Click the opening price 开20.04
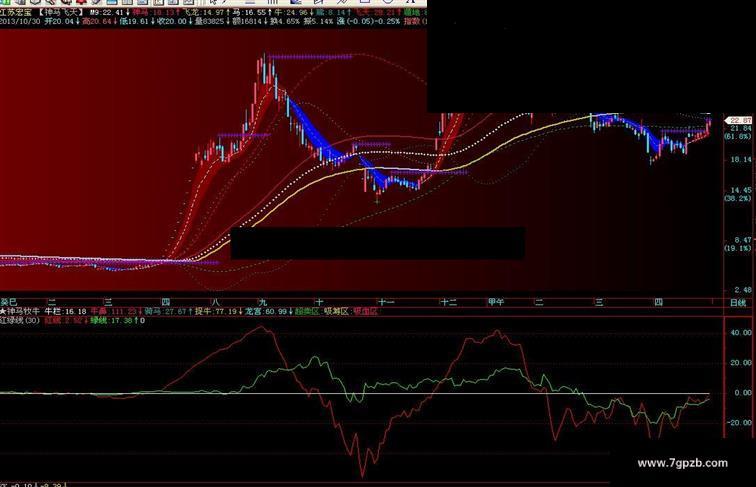756x487 pixels. pyautogui.click(x=59, y=21)
